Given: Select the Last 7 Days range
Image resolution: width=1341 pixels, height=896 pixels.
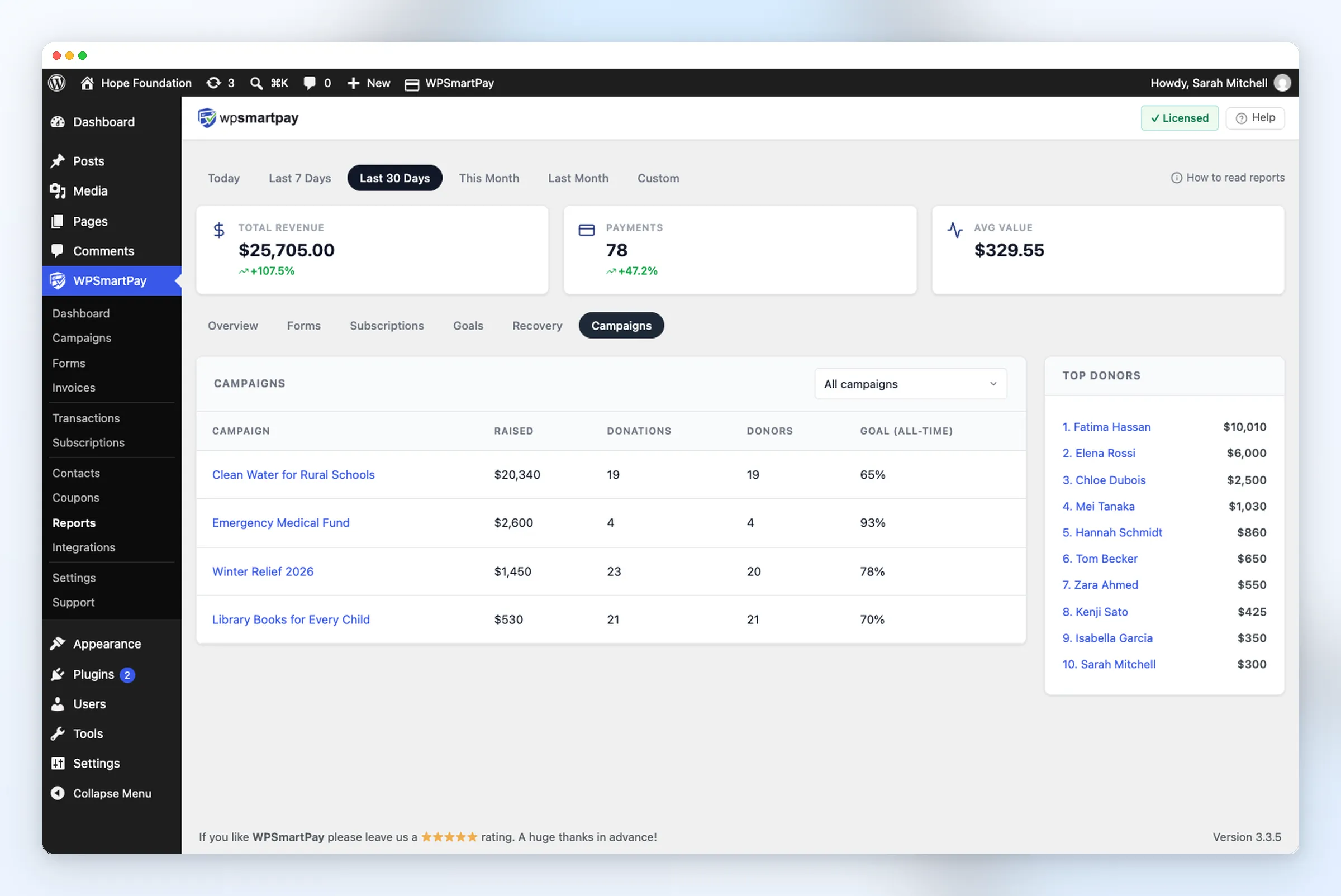Looking at the screenshot, I should (299, 178).
